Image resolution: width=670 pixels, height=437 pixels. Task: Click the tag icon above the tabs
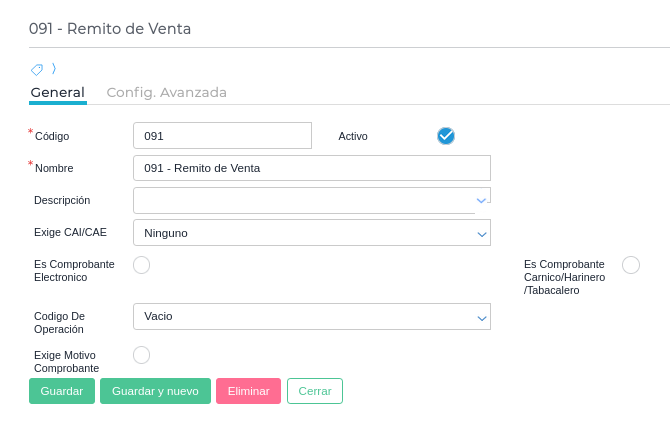[x=37, y=69]
